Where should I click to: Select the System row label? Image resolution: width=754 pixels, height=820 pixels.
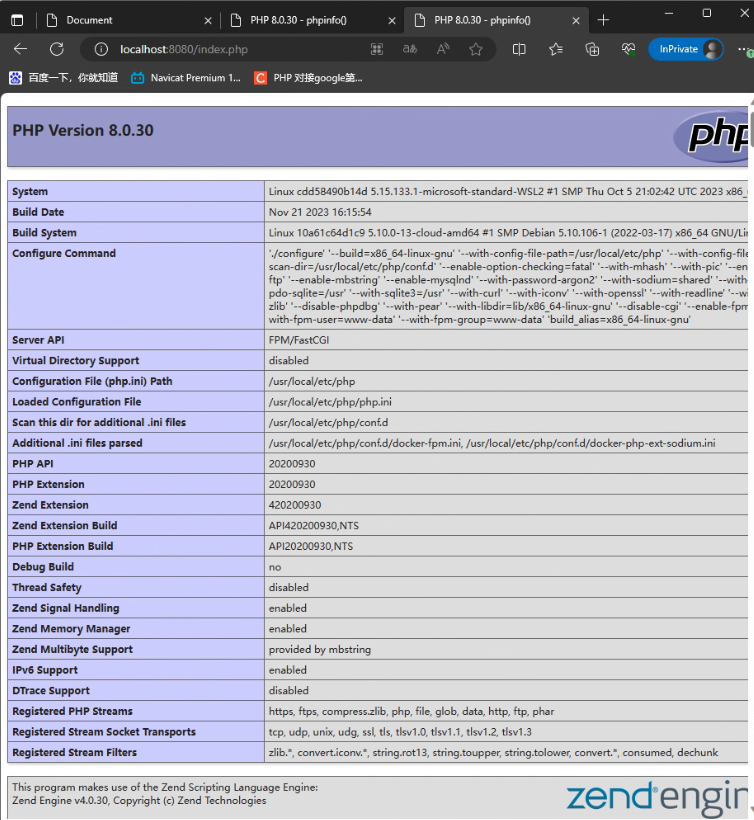pos(30,191)
